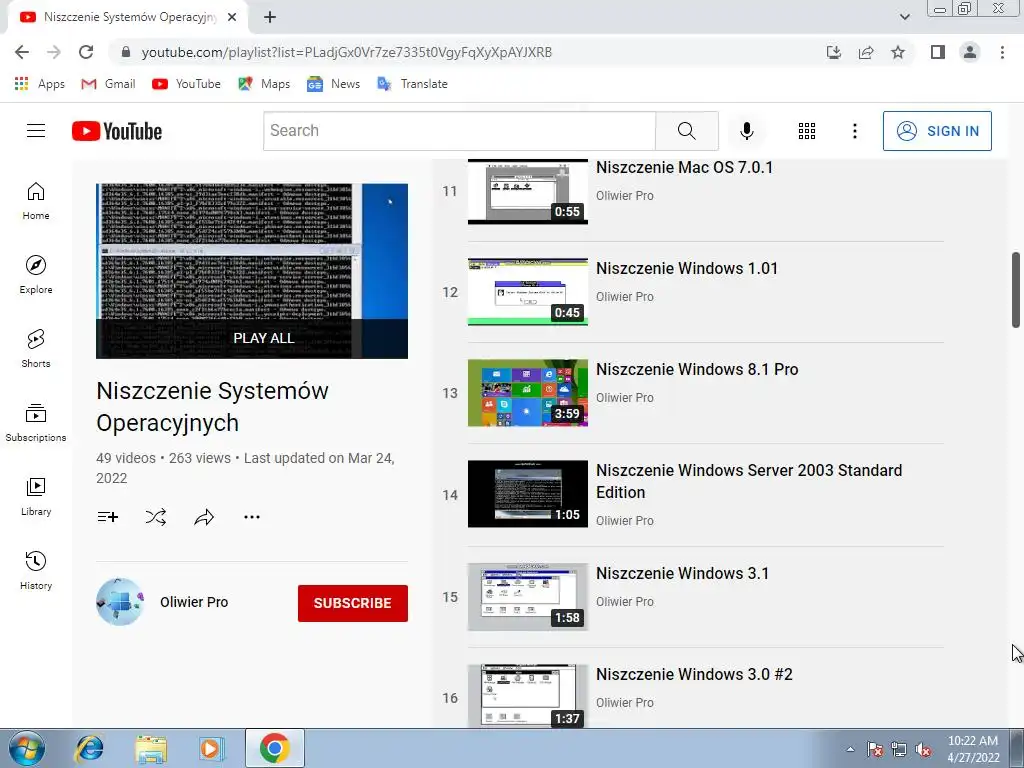Save playlist to library icon
This screenshot has height=768, width=1024.
pyautogui.click(x=108, y=517)
